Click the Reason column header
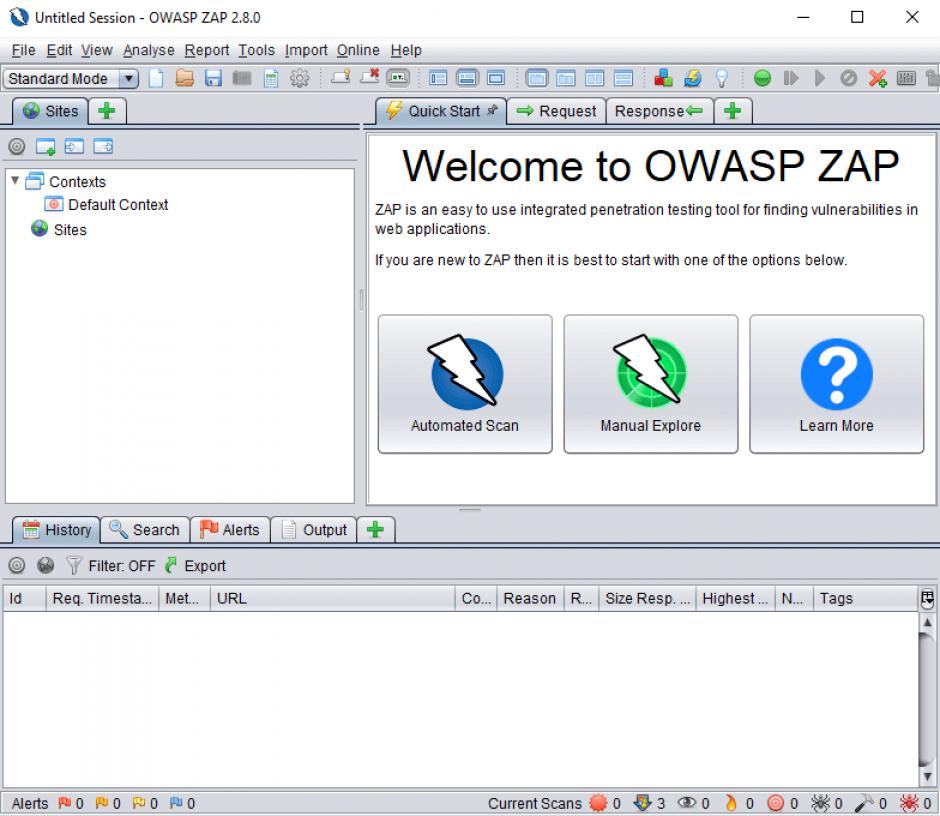This screenshot has height=816, width=940. 529,598
